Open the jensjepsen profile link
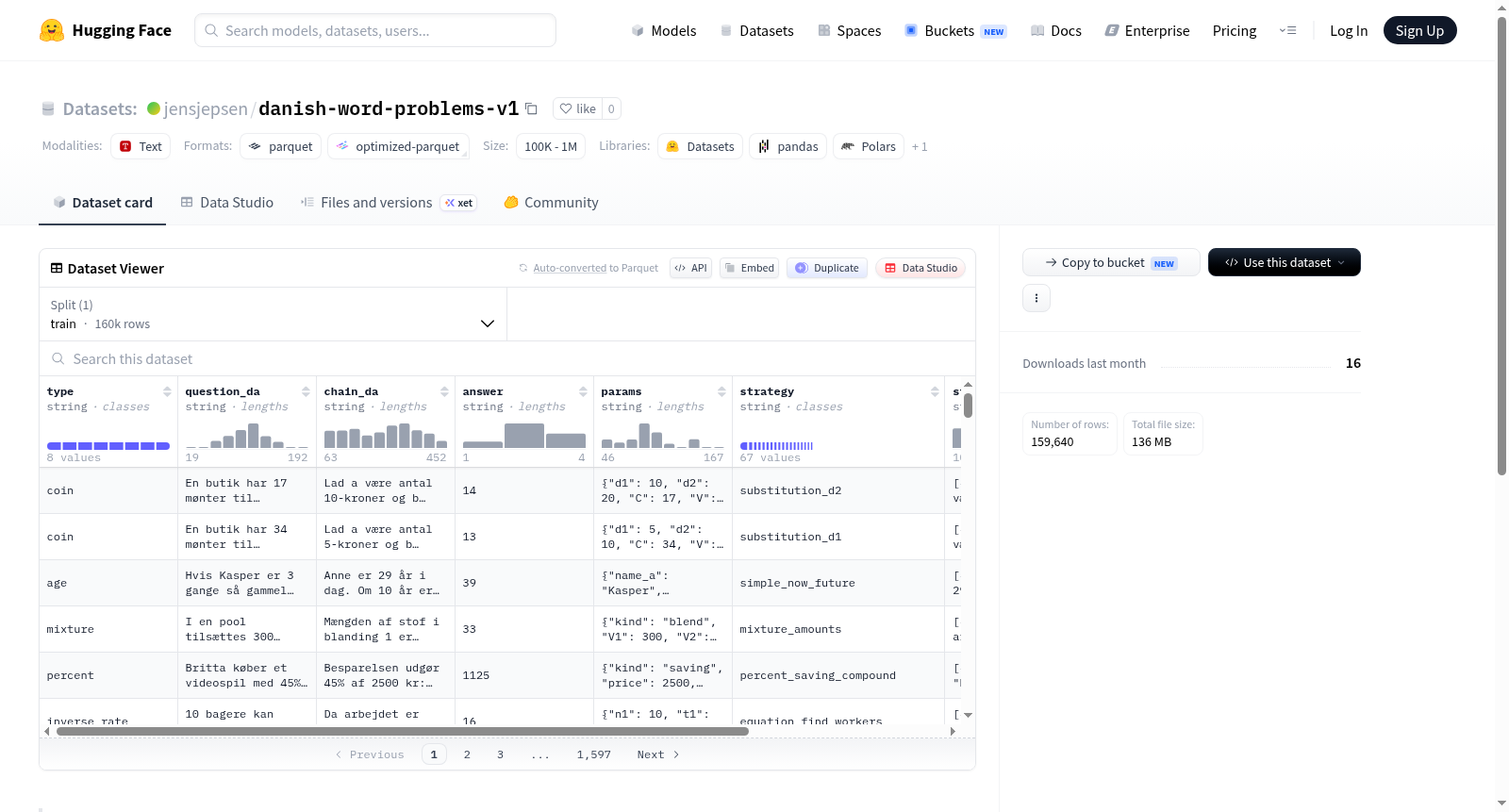The height and width of the screenshot is (812, 1509). coord(206,108)
